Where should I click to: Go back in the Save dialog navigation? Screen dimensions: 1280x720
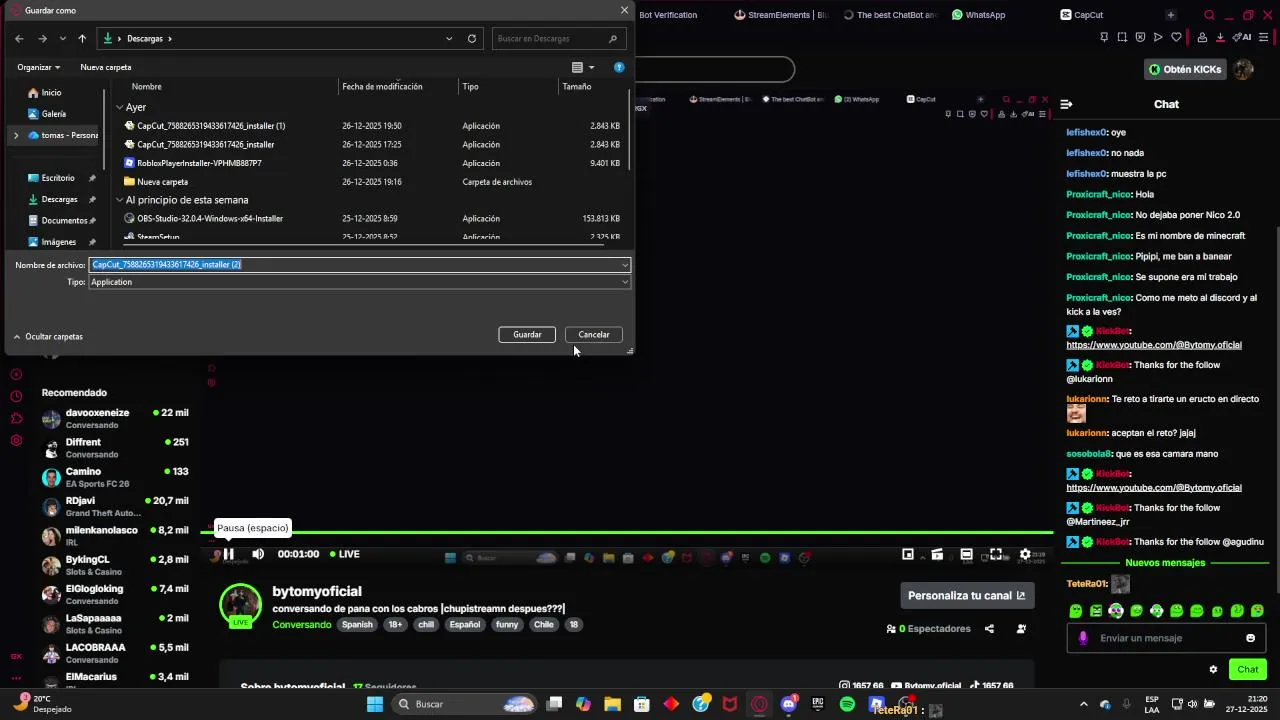point(19,39)
